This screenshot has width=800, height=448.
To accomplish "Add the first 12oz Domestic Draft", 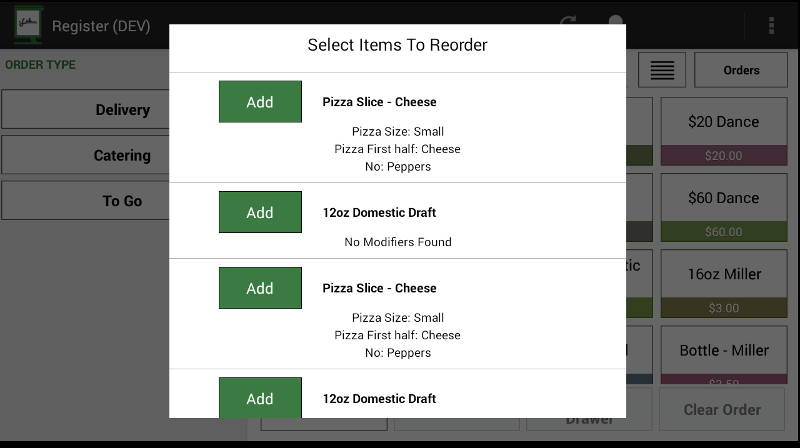I will tap(260, 212).
